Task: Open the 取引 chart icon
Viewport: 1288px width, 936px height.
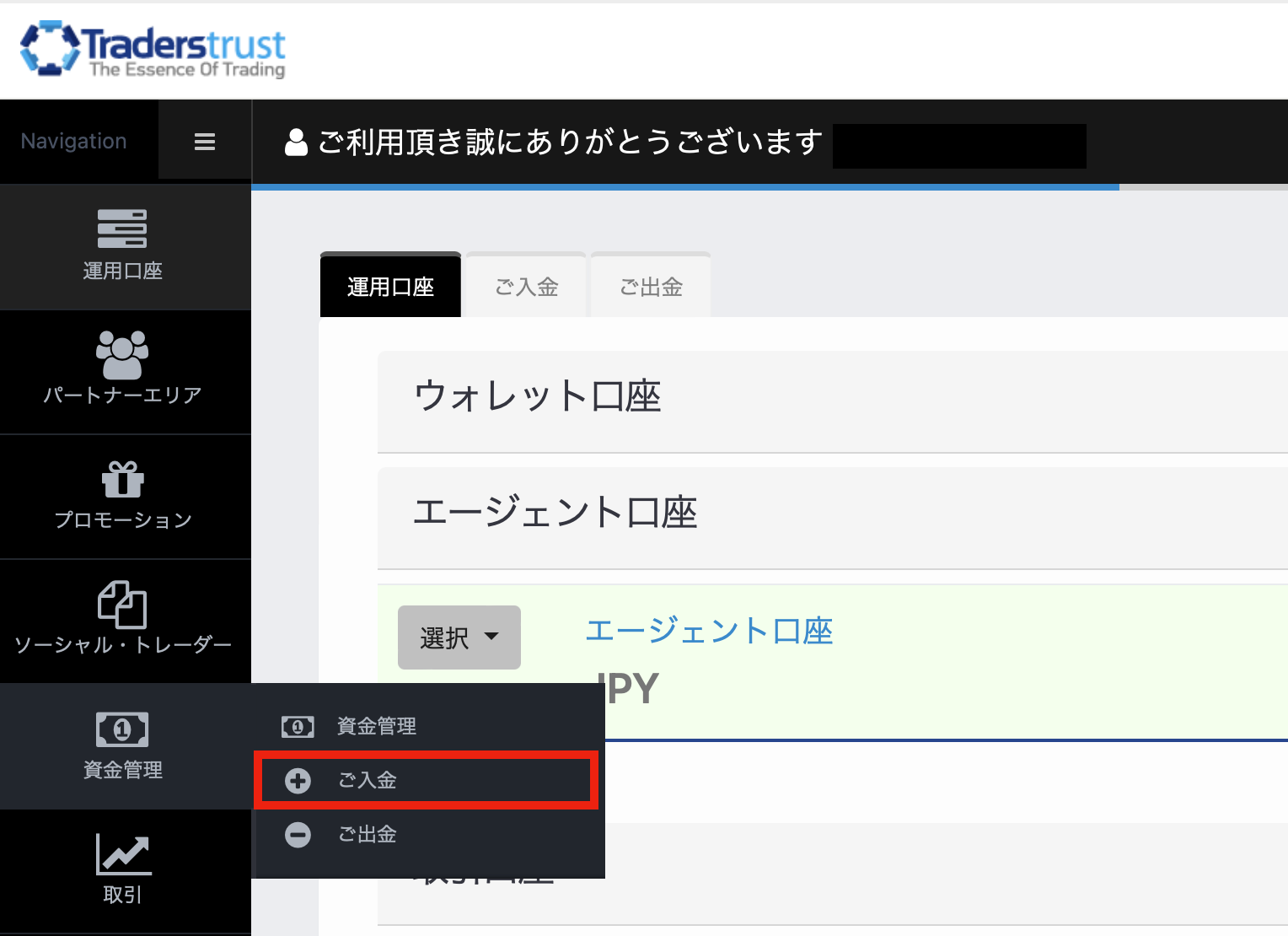Action: coord(123,854)
